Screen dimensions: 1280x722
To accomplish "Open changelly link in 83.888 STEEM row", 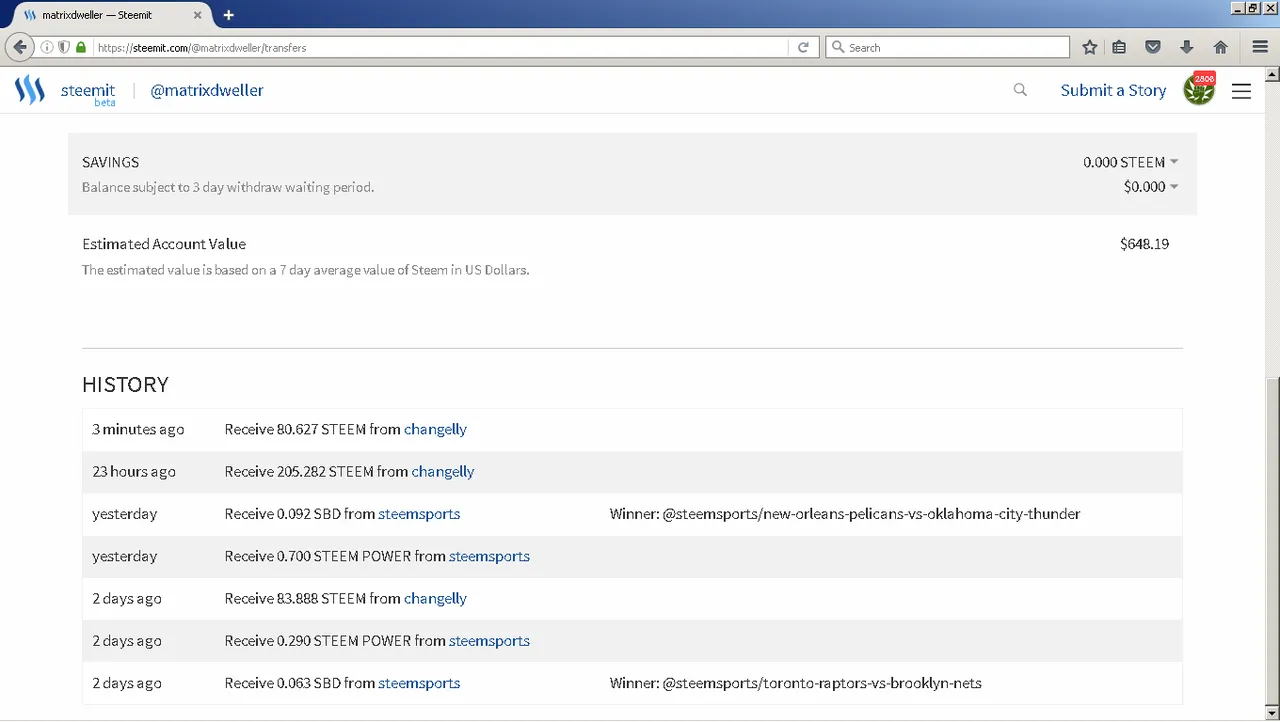I will point(435,598).
